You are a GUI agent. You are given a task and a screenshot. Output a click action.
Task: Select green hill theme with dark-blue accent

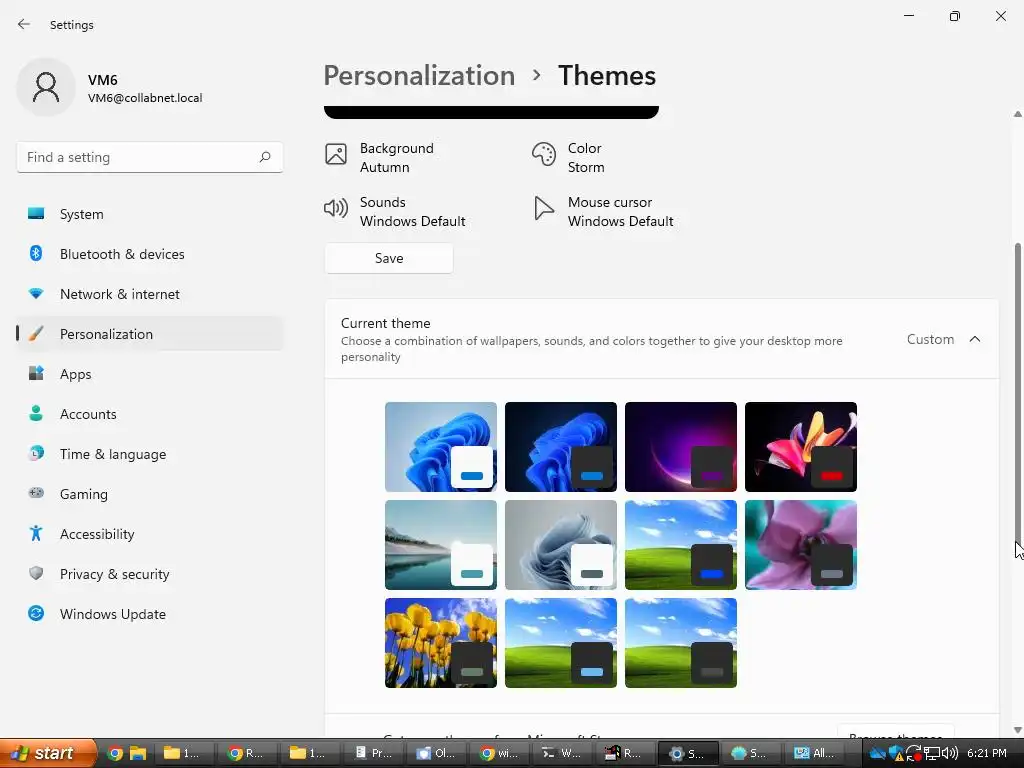point(680,545)
